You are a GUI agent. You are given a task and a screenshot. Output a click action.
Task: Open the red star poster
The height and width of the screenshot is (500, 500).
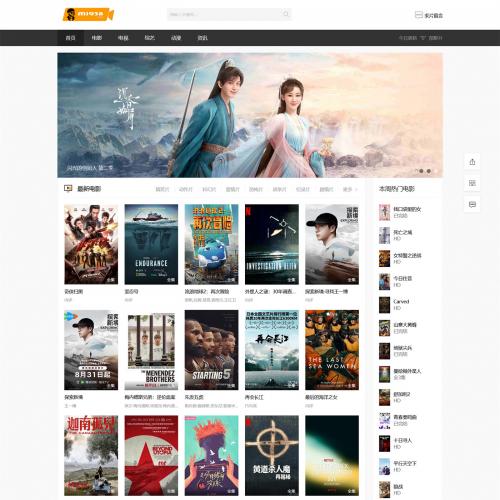coord(151,456)
